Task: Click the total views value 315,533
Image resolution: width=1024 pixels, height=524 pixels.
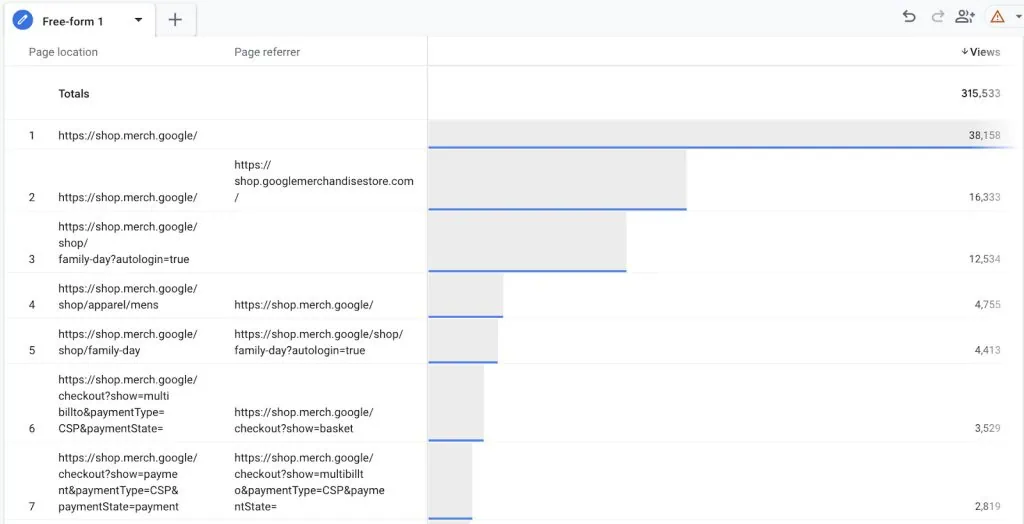Action: pyautogui.click(x=981, y=93)
